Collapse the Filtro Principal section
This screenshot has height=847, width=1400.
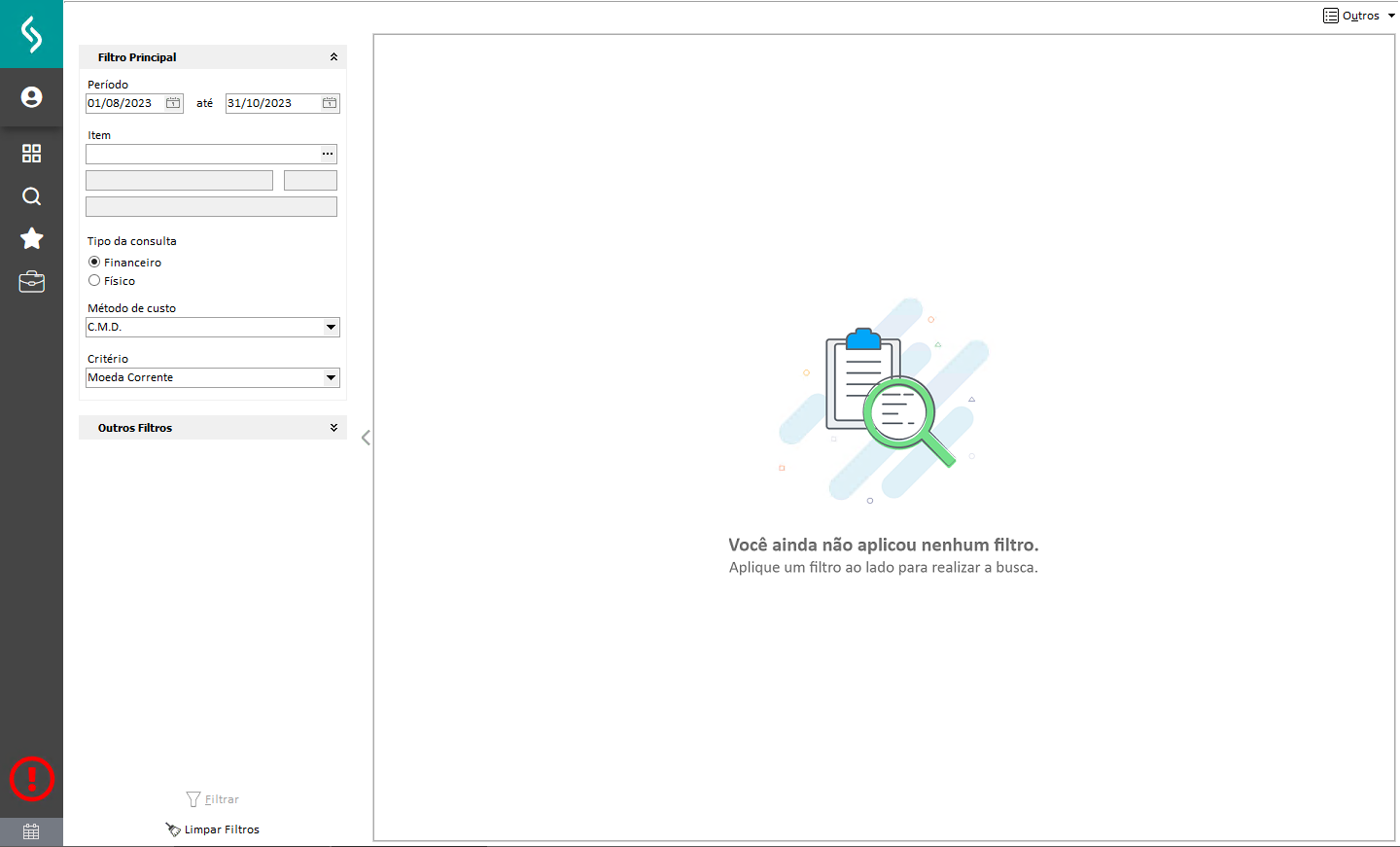click(x=333, y=57)
